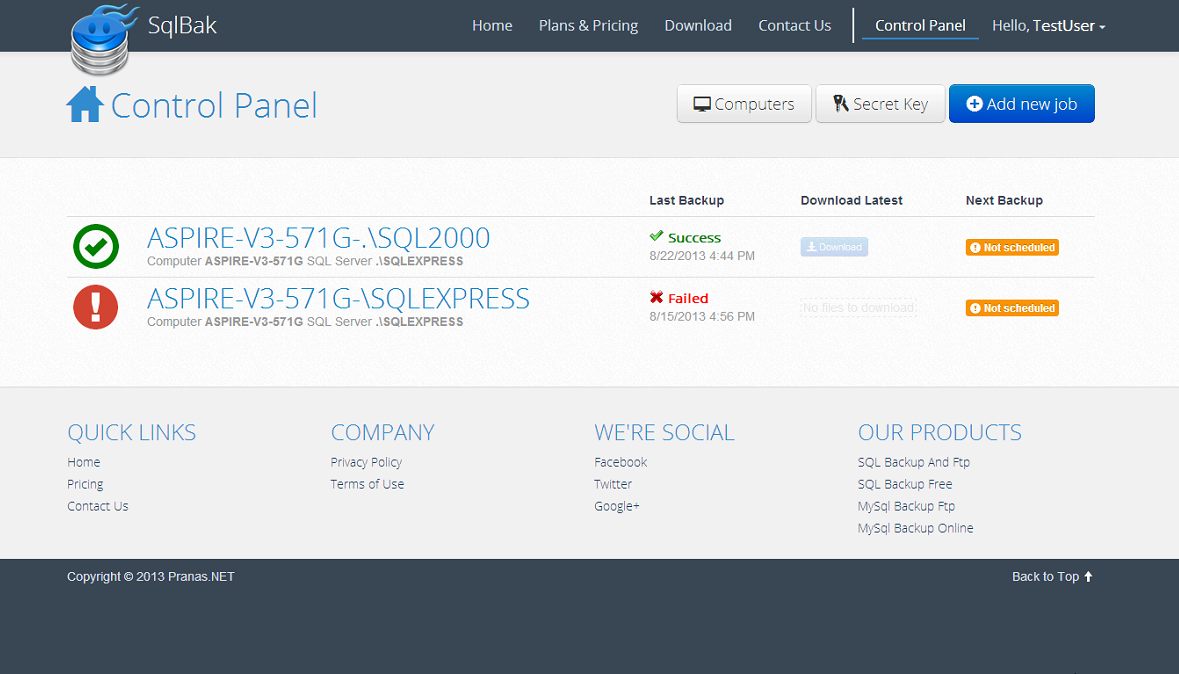Screen dimensions: 1179x674
Task: Open the Download page from navigation
Action: click(698, 26)
